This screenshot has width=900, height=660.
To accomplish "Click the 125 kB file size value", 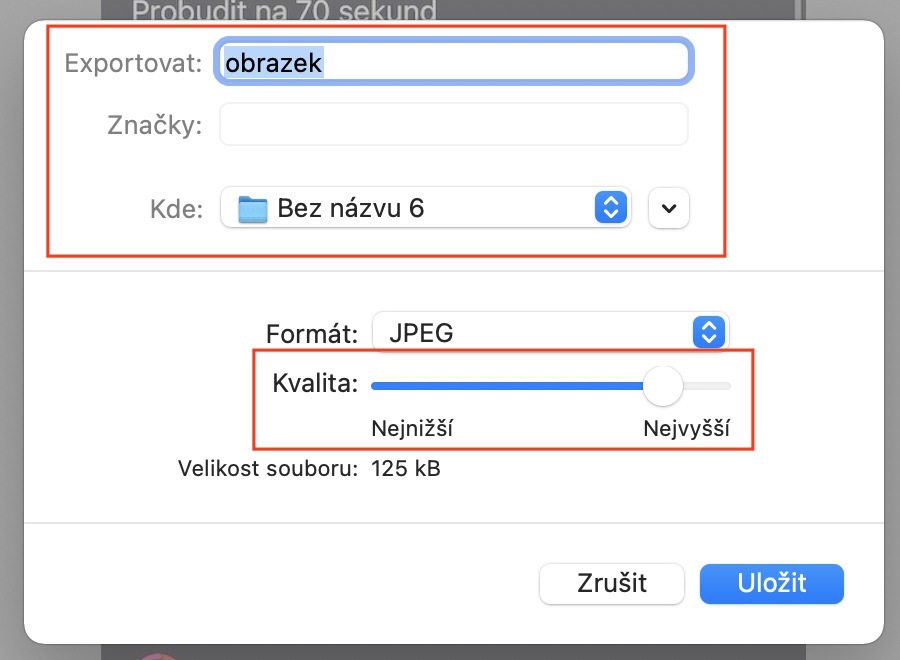I will coord(406,468).
